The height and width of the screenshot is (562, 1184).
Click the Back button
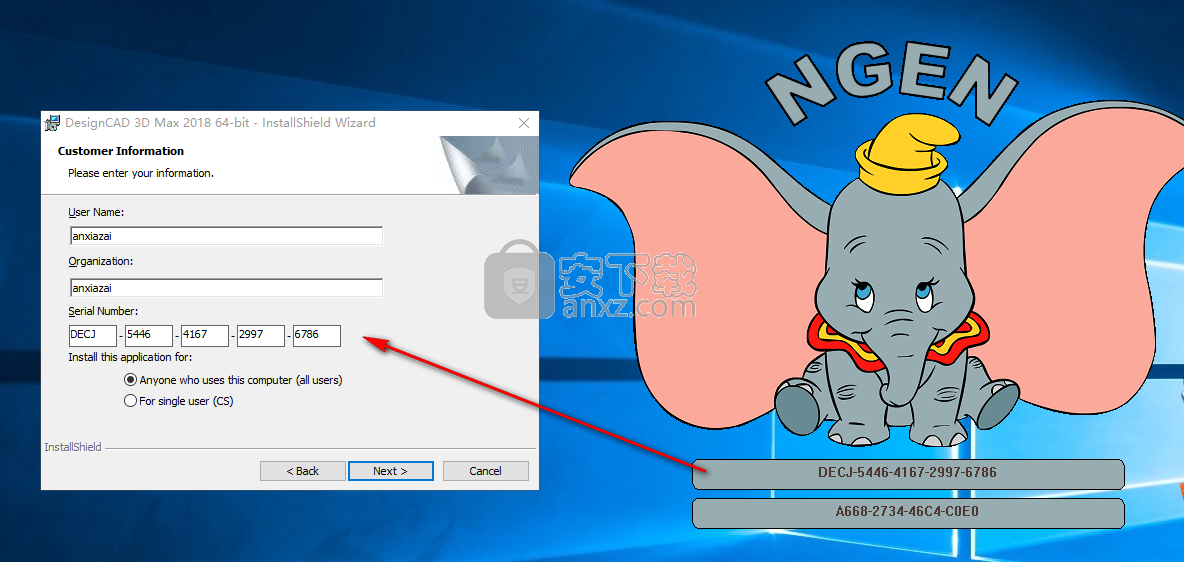point(303,471)
